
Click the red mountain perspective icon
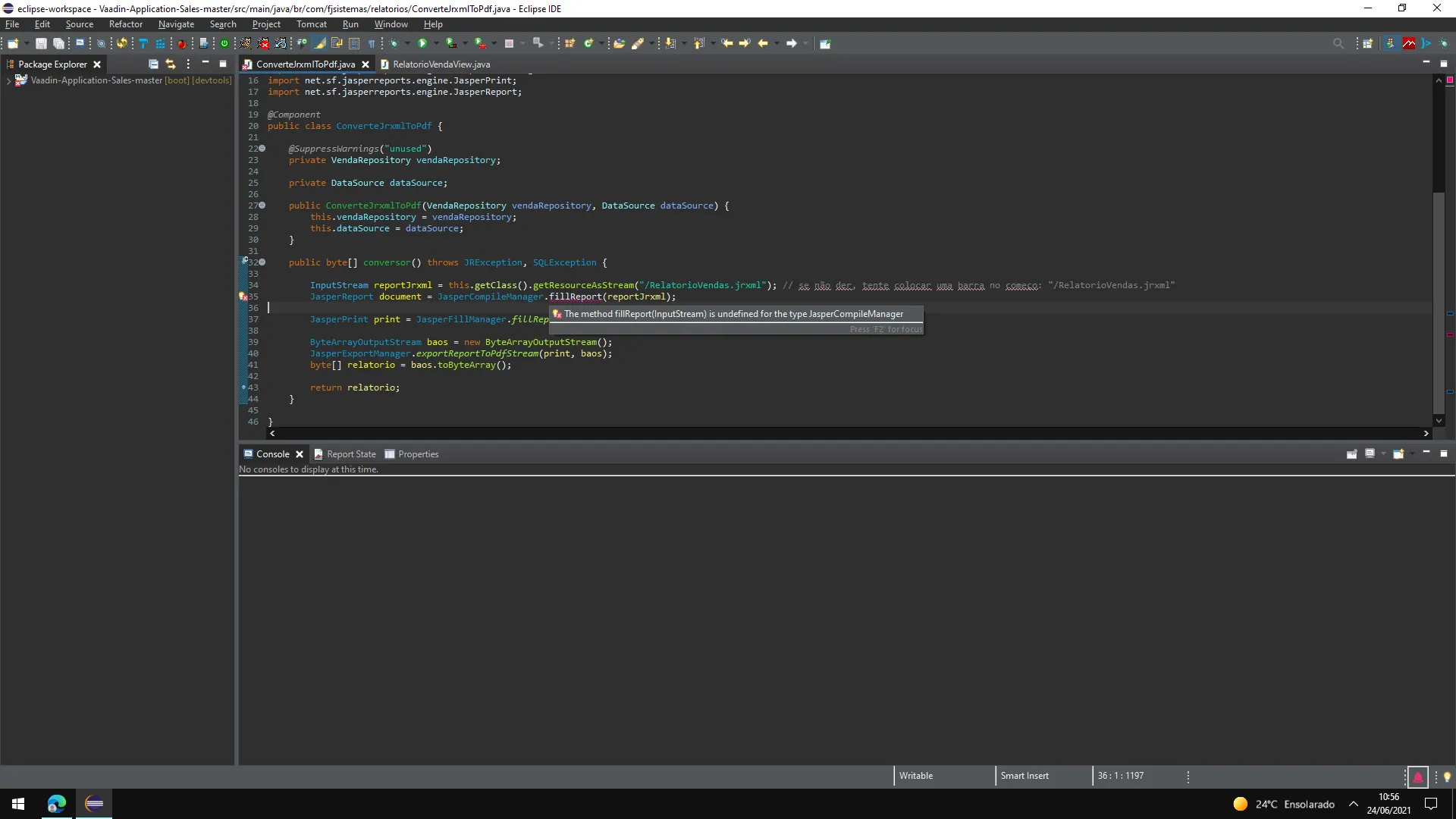click(1408, 43)
